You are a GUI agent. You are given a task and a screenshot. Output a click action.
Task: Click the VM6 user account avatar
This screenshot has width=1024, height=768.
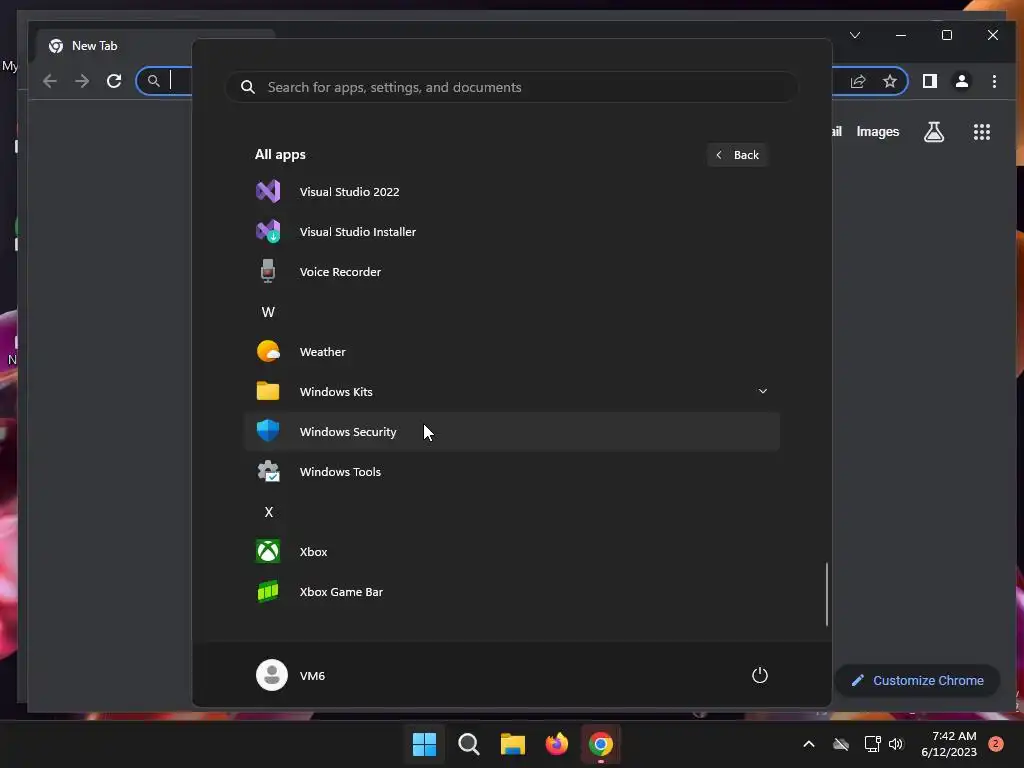(x=272, y=675)
